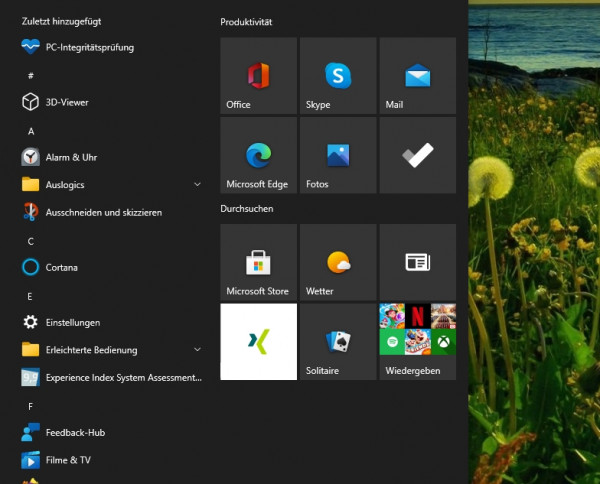The image size is (600, 484).
Task: Click the Spotify icon in Wiedergeben folder
Action: pos(392,342)
